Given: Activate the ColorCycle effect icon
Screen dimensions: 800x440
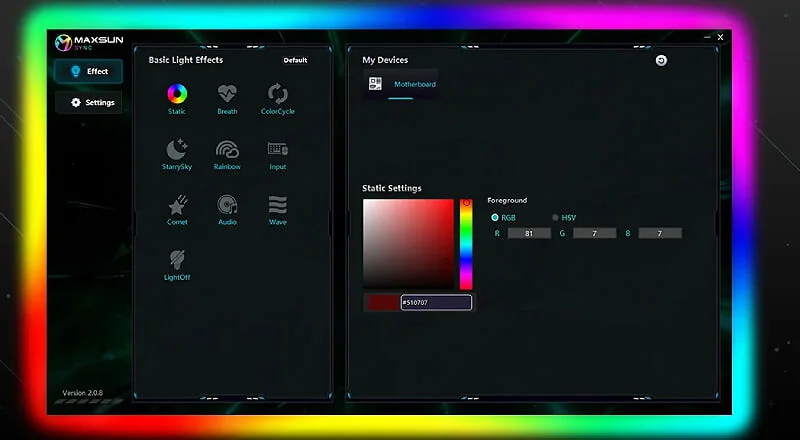Looking at the screenshot, I should 278,94.
